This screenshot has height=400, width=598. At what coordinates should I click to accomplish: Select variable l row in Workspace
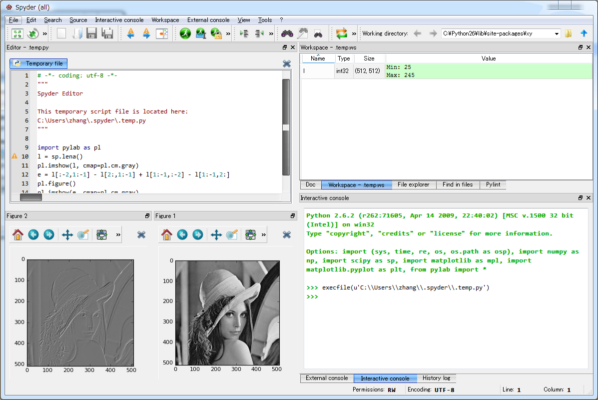pos(446,71)
